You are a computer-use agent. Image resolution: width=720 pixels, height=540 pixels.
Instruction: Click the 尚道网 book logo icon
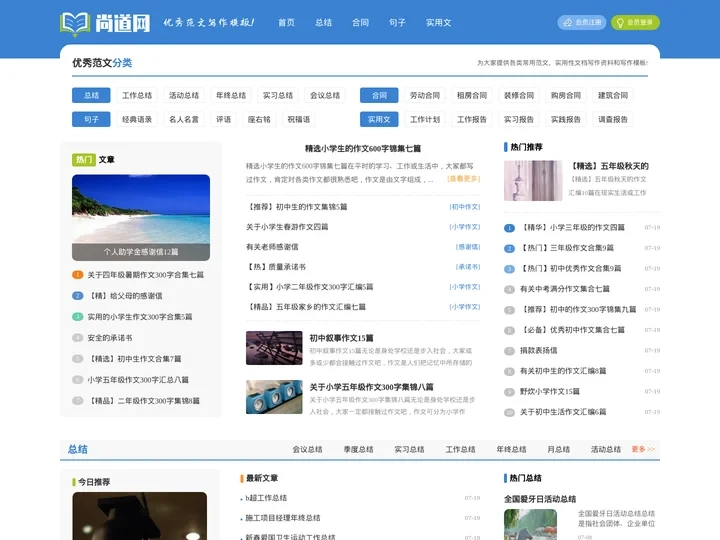tap(75, 23)
